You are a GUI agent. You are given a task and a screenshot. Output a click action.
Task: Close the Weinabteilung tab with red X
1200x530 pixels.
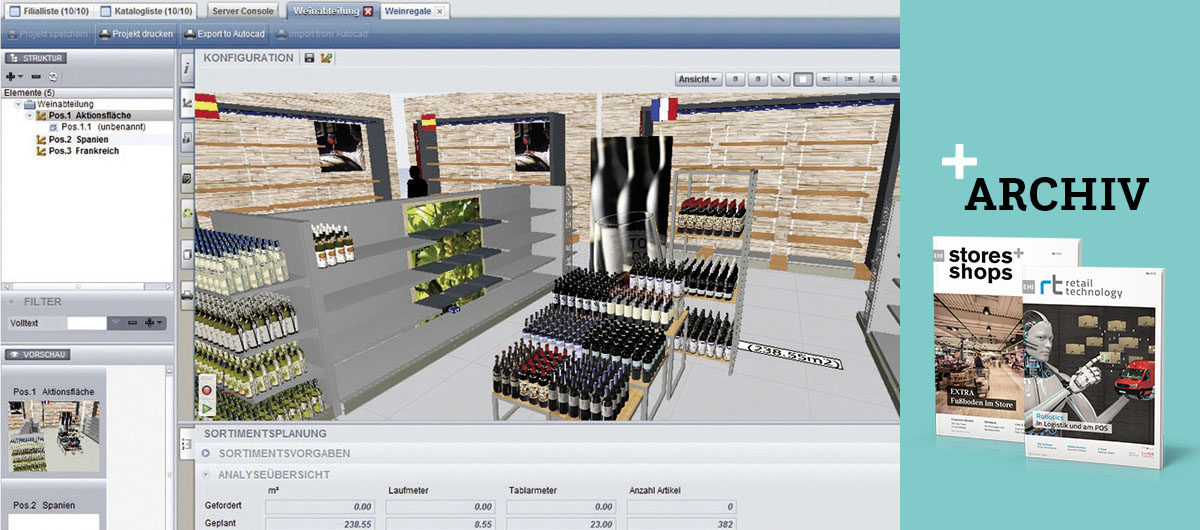(368, 11)
